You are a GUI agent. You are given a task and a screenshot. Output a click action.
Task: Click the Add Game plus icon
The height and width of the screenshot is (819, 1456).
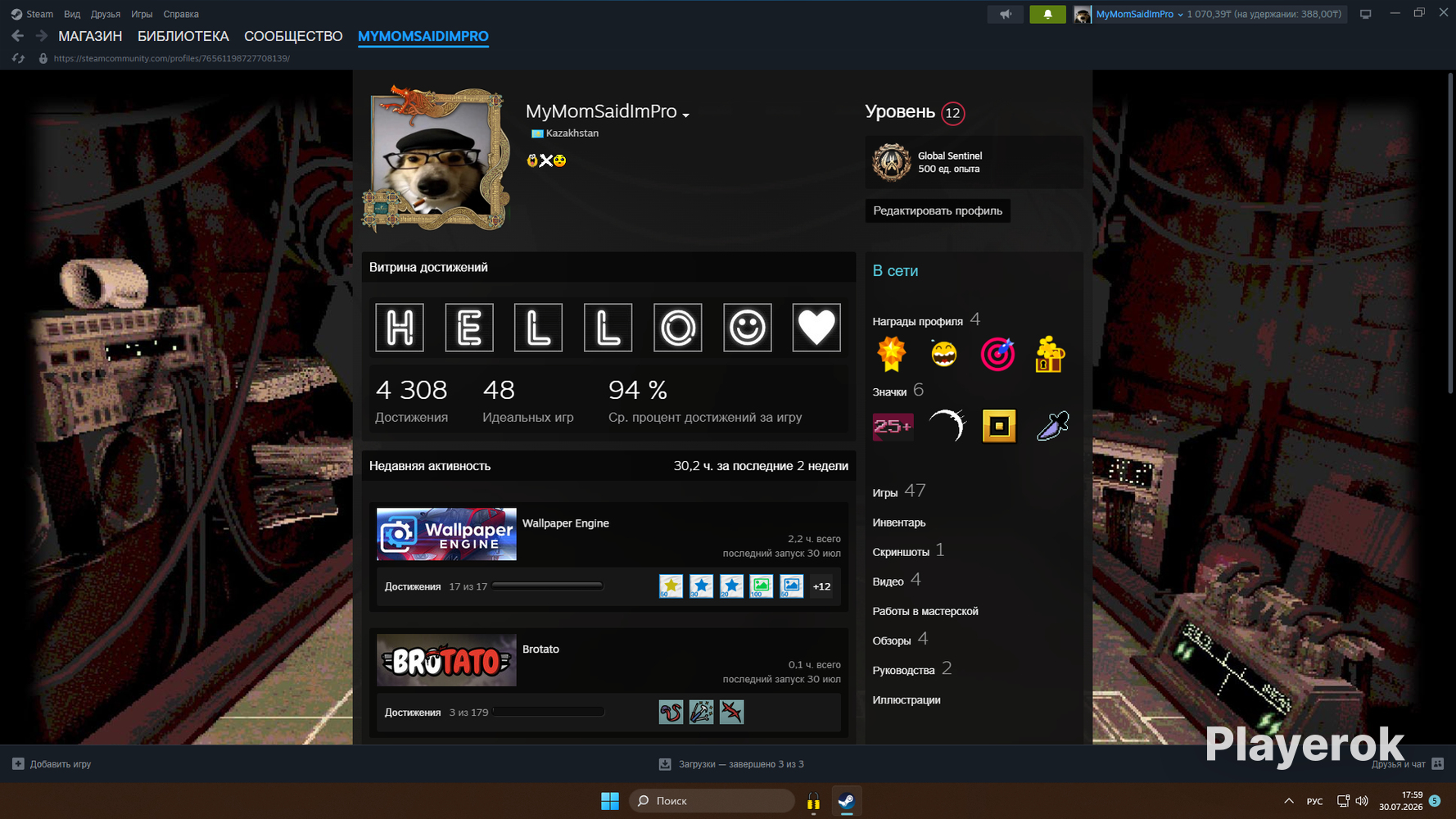18,764
